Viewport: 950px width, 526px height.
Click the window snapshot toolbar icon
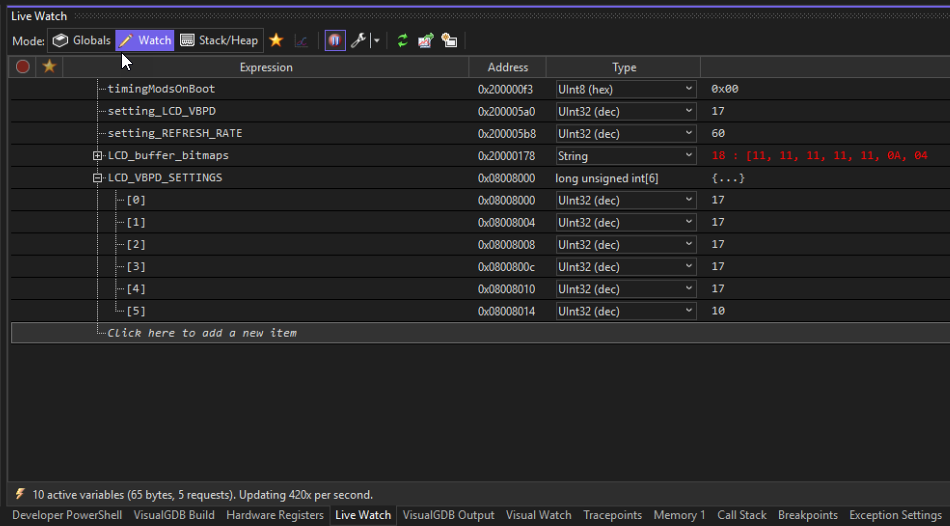point(449,41)
